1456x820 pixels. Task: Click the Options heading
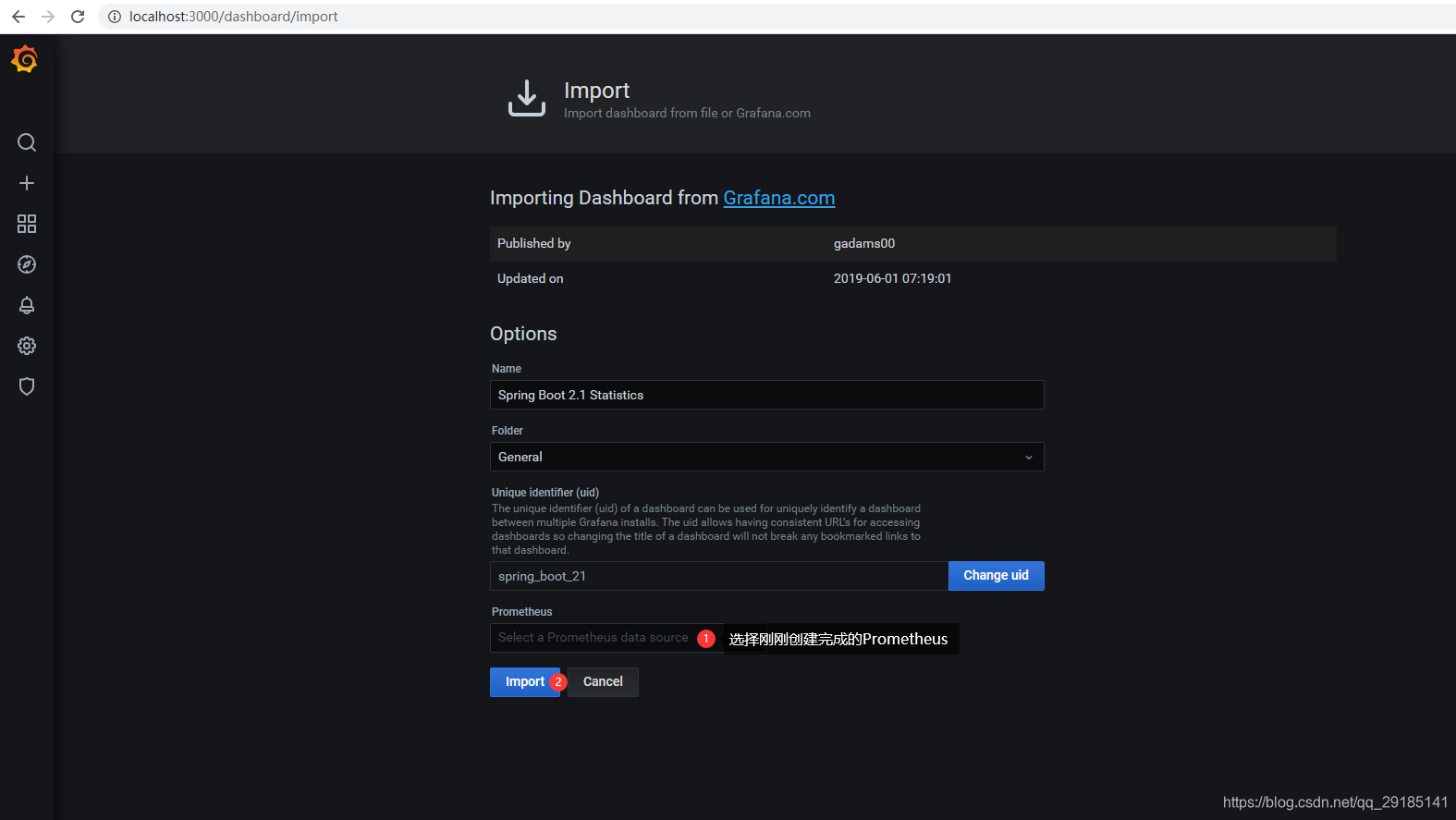tap(523, 334)
